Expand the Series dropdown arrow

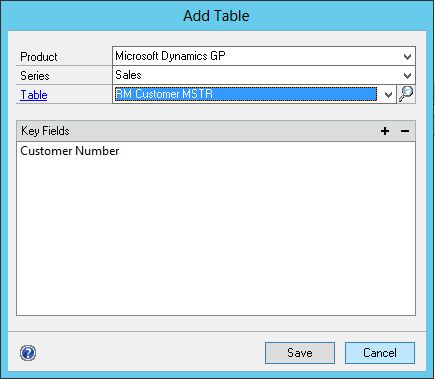tap(407, 76)
